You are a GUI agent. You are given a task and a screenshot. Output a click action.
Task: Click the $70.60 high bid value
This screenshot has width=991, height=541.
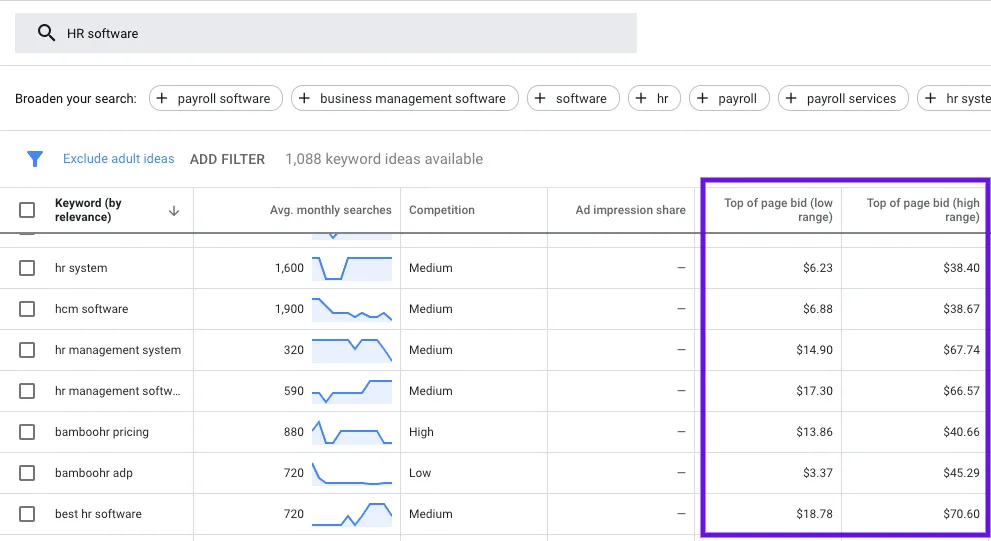tap(961, 514)
